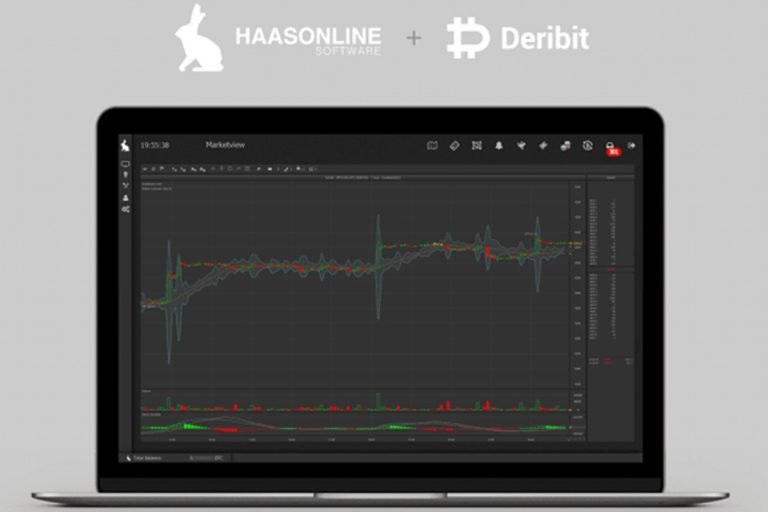Click the volume bars panel below chart
The image size is (768, 512).
[356, 400]
